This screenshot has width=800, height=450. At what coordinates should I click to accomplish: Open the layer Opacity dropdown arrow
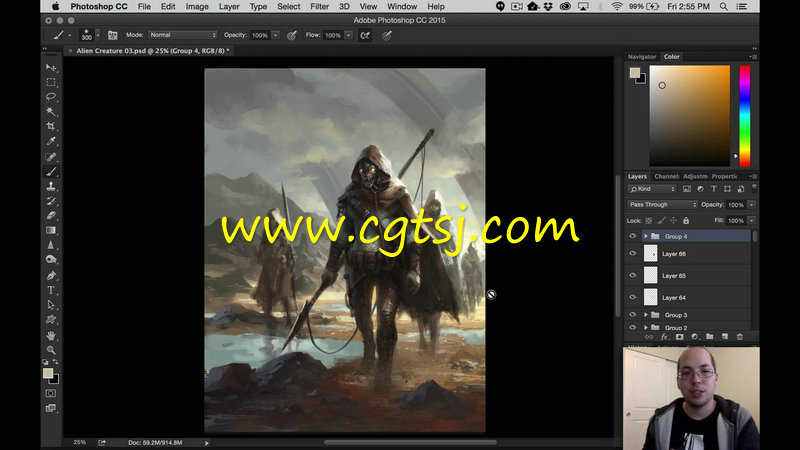[752, 205]
